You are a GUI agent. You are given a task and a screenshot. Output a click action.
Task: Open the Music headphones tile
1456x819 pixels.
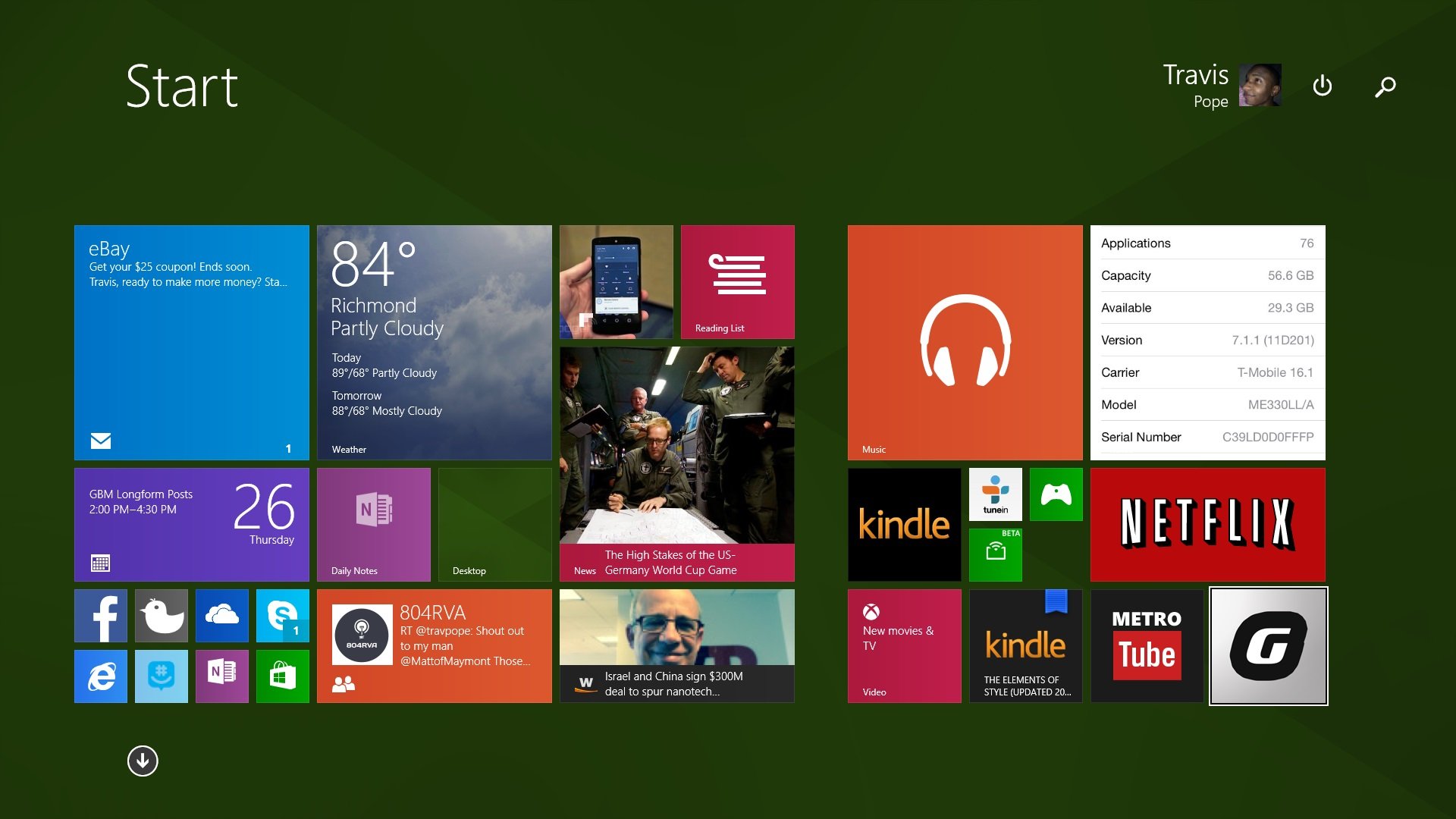(965, 343)
